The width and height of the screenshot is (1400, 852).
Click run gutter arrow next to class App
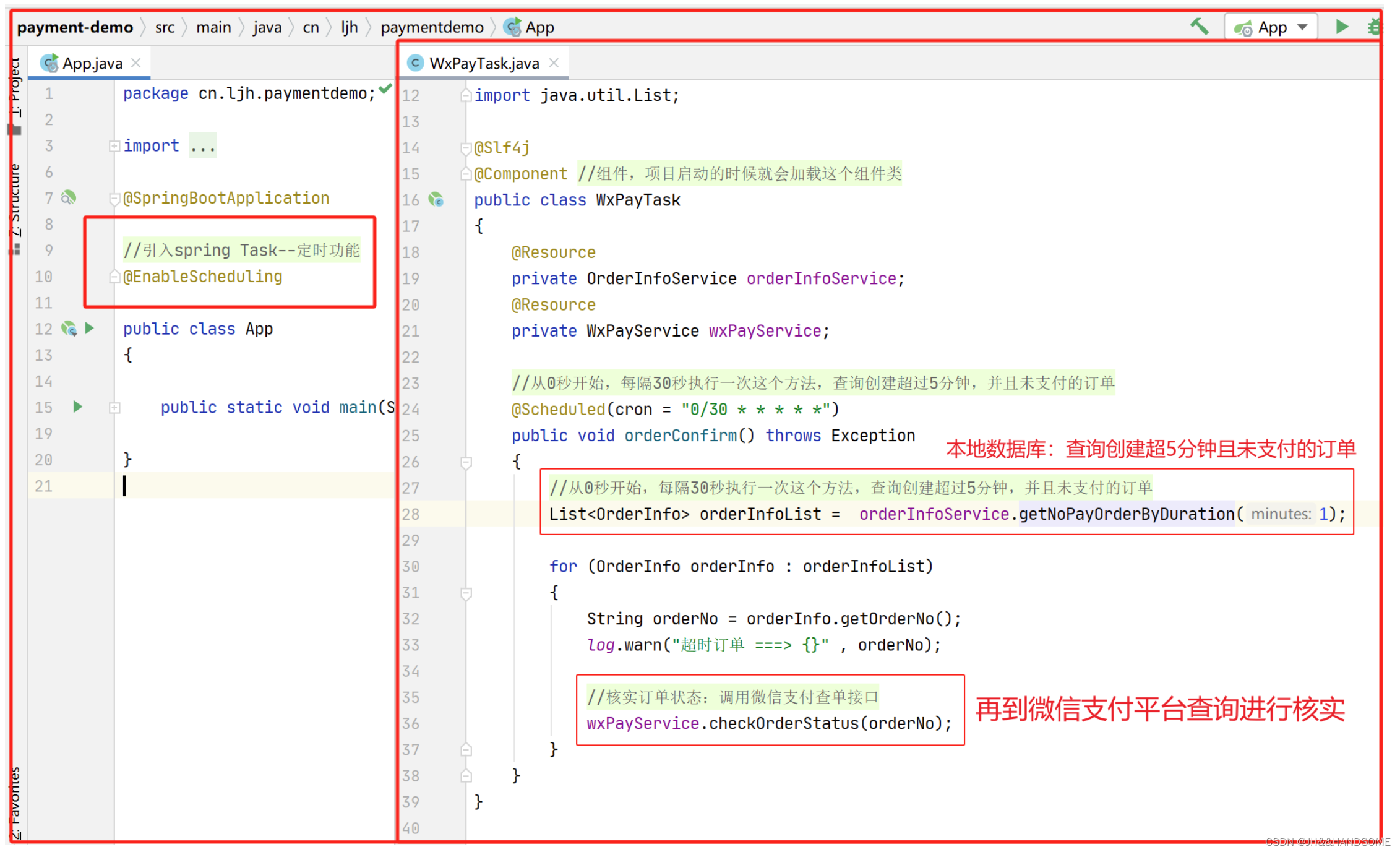click(90, 328)
